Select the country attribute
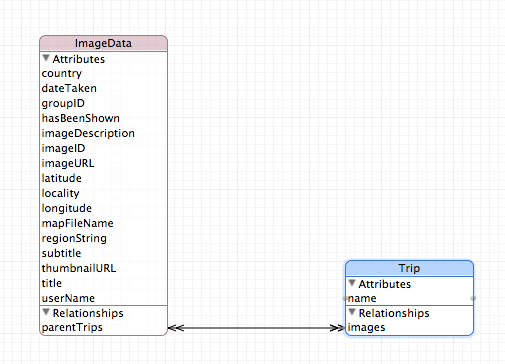This screenshot has width=505, height=364. coord(103,73)
